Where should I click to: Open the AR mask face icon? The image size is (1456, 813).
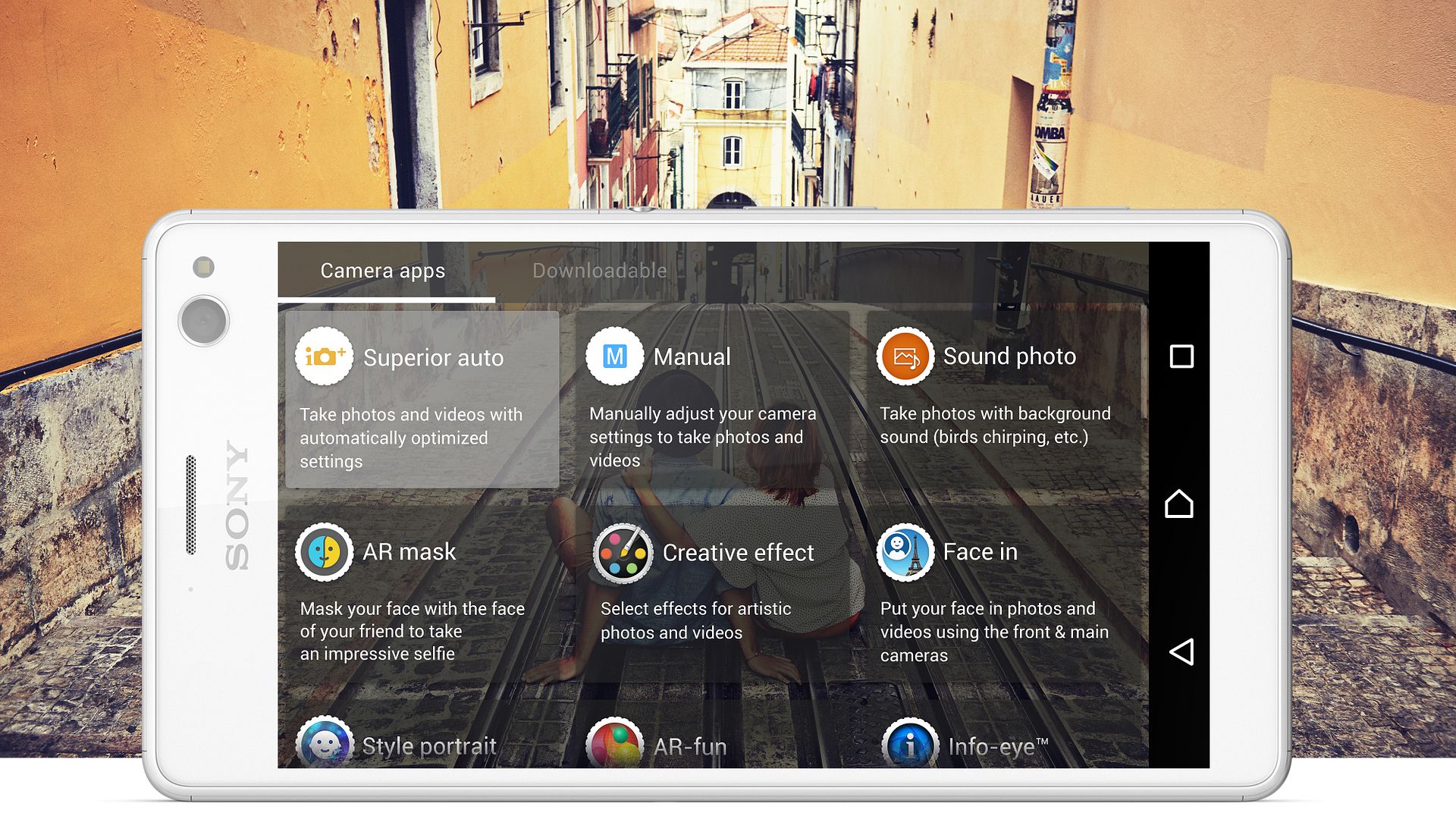tap(324, 551)
